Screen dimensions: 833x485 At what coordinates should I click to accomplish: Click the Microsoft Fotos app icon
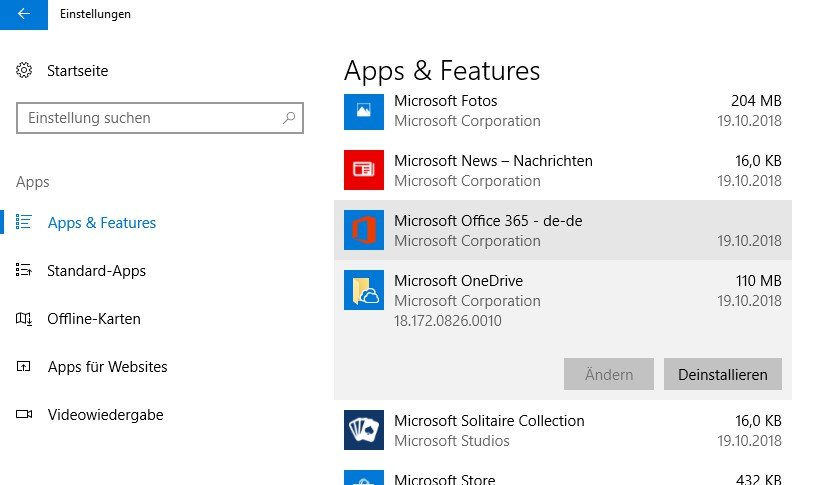[x=364, y=110]
